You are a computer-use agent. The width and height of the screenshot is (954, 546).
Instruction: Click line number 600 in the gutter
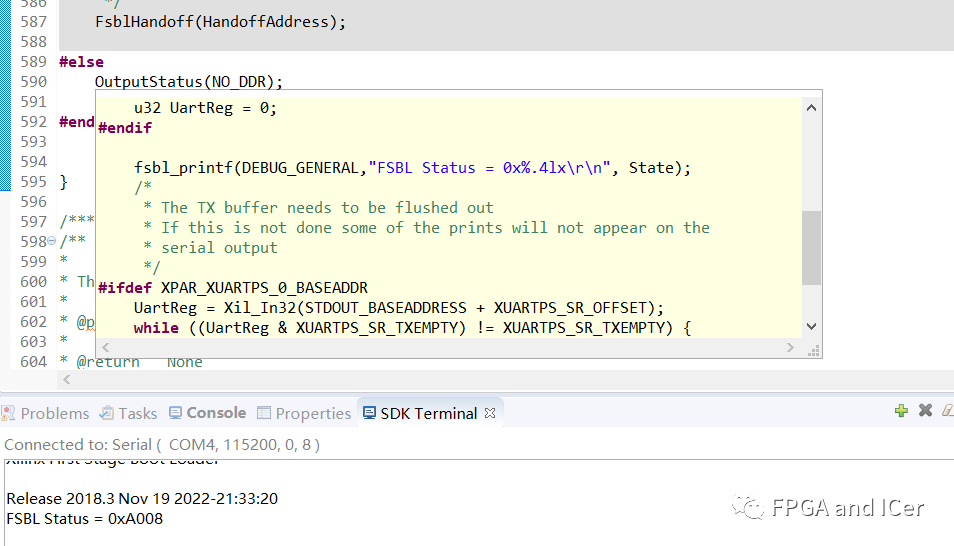tap(33, 281)
